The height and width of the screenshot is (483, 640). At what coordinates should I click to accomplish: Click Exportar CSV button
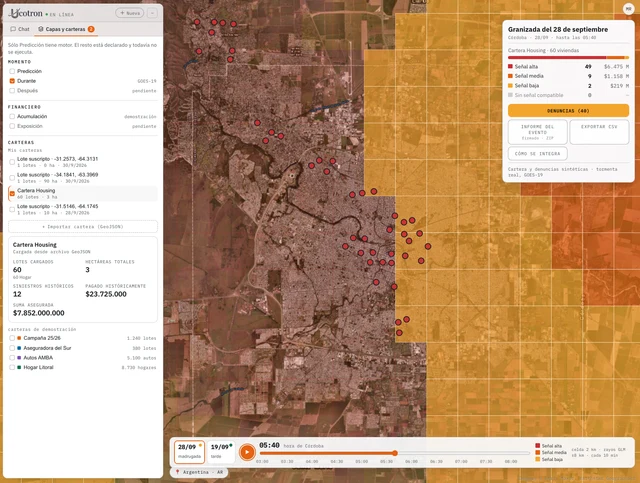pyautogui.click(x=599, y=132)
